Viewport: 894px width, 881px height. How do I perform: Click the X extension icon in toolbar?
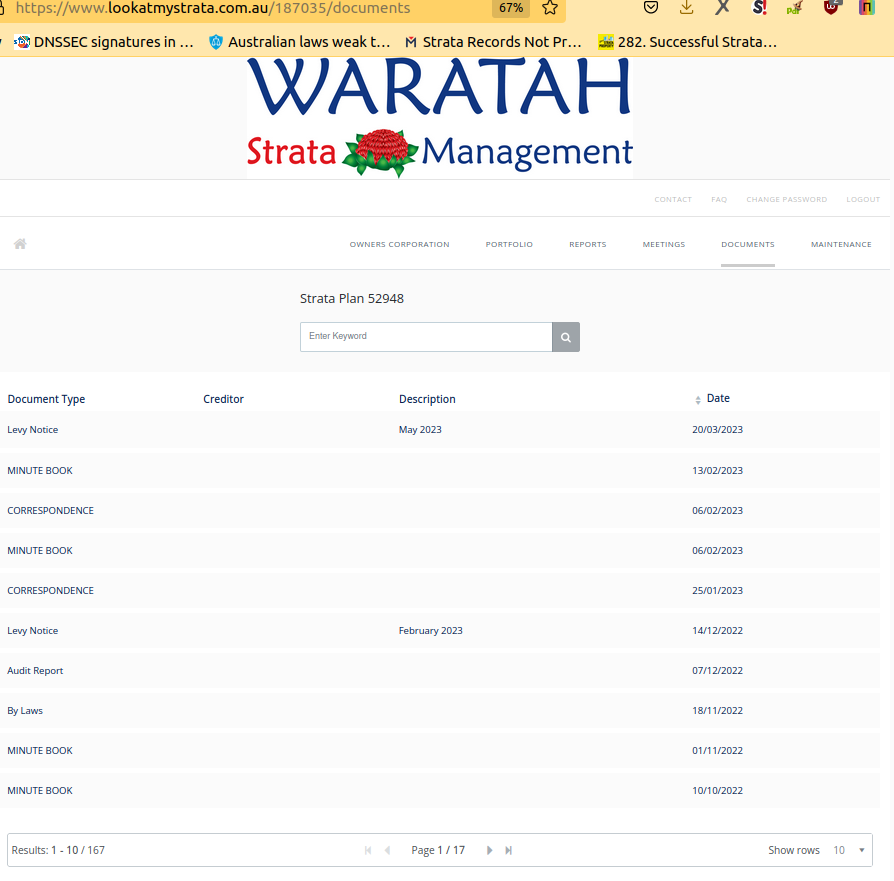point(722,7)
